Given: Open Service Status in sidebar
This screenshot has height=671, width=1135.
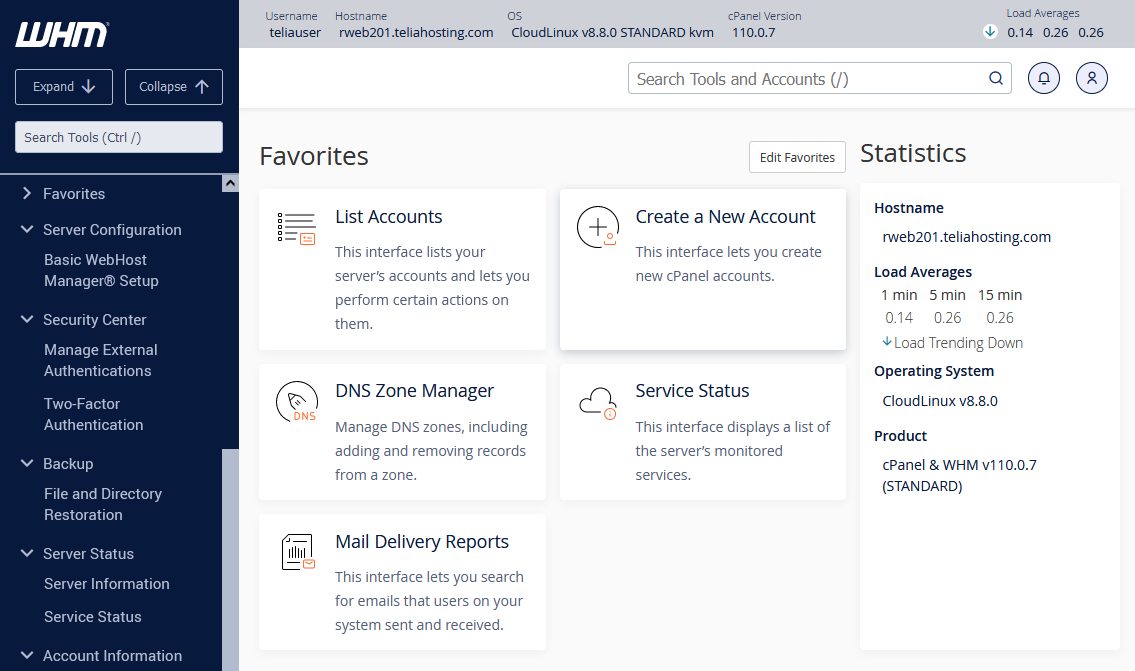Looking at the screenshot, I should point(93,617).
